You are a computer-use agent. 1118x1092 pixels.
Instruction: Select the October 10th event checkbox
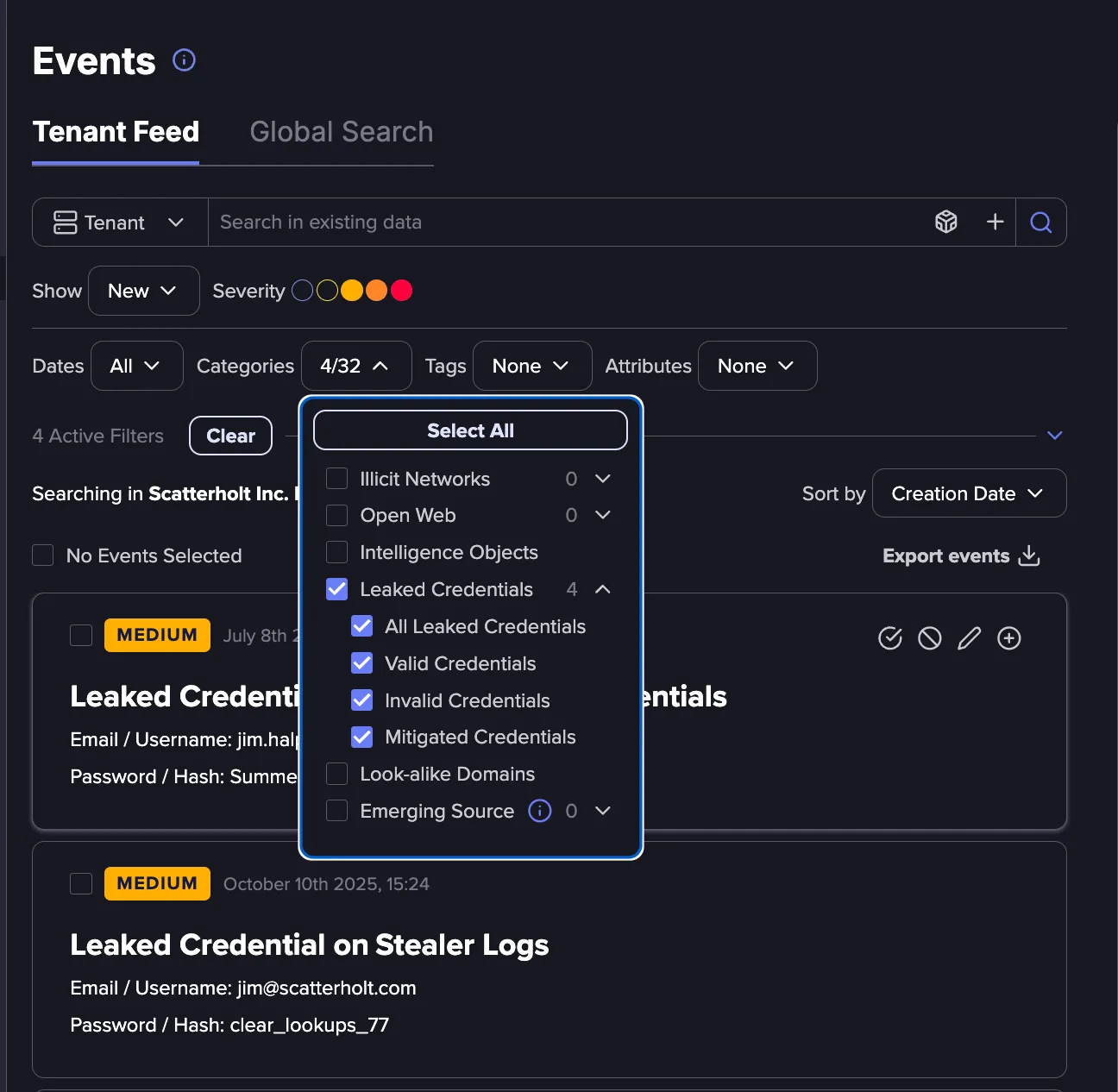click(x=81, y=884)
